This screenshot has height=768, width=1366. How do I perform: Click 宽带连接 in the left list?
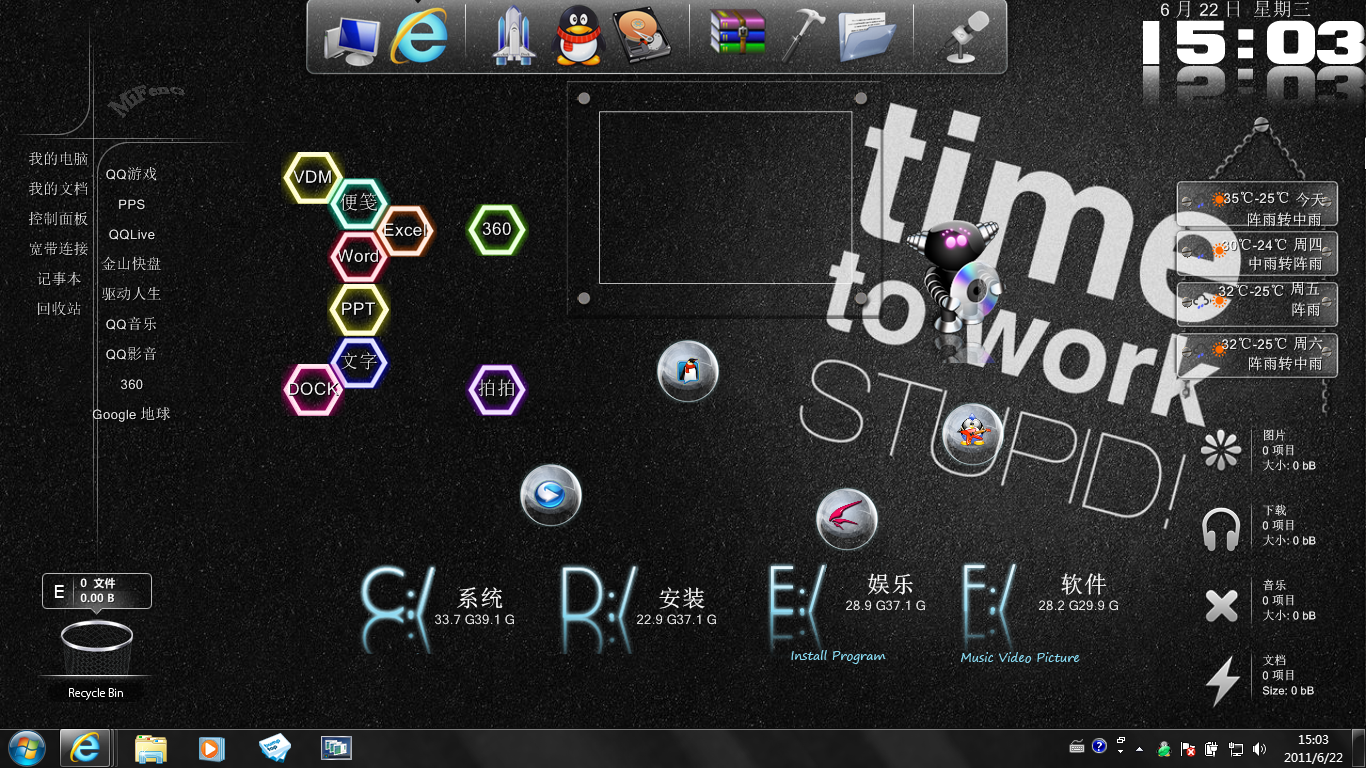58,249
